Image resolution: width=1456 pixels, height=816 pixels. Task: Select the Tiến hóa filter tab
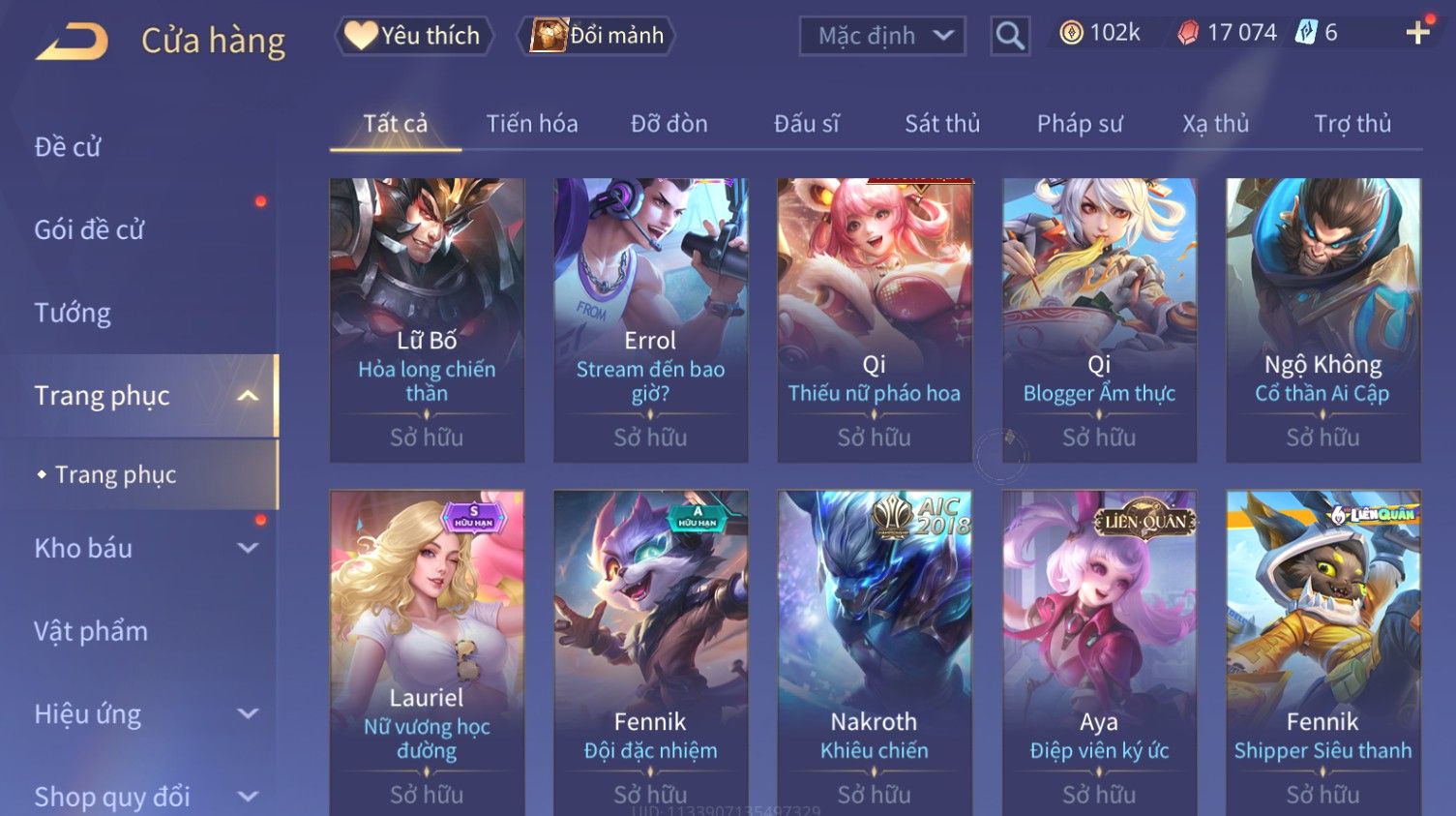point(532,124)
